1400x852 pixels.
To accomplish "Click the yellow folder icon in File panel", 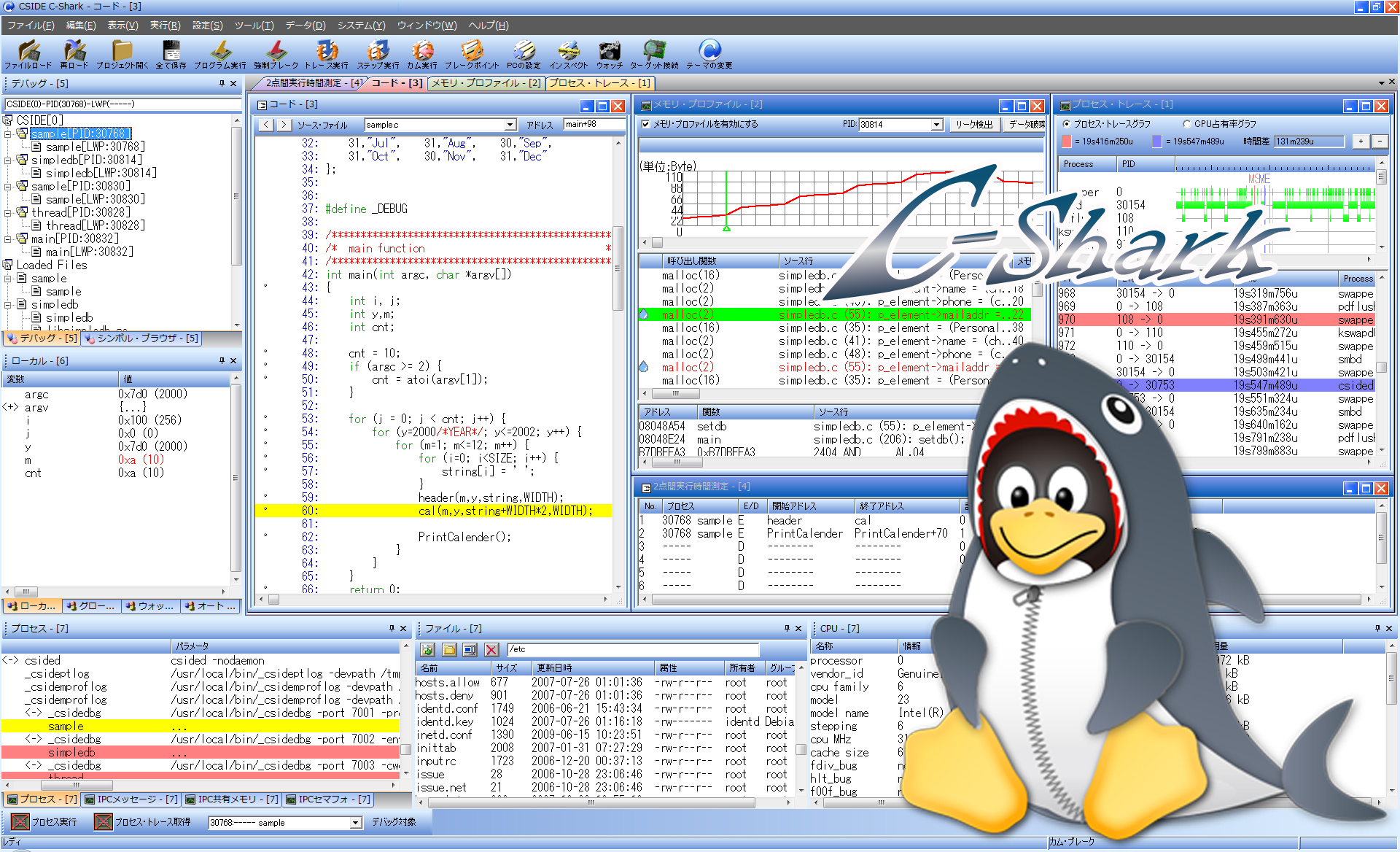I will [449, 649].
